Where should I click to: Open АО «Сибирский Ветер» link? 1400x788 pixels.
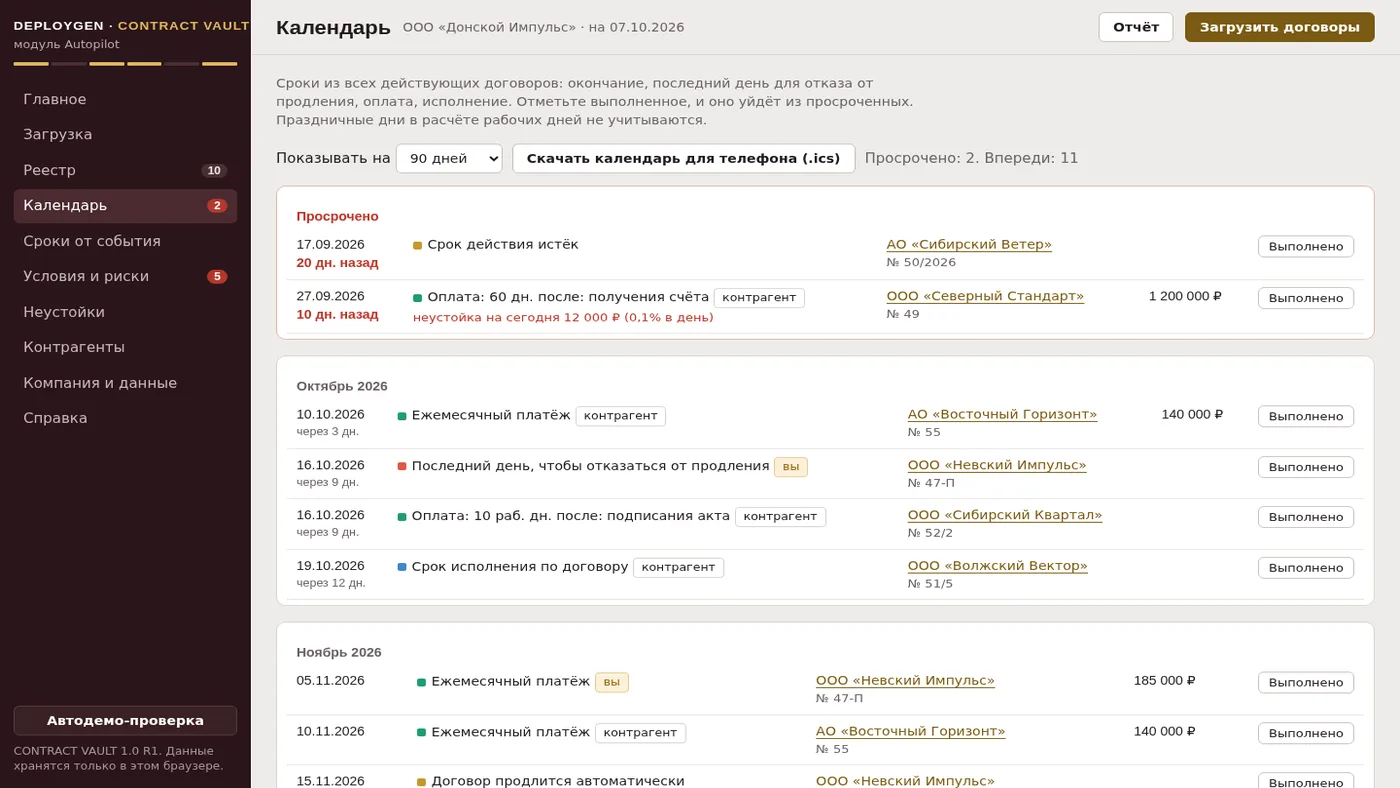(x=969, y=244)
